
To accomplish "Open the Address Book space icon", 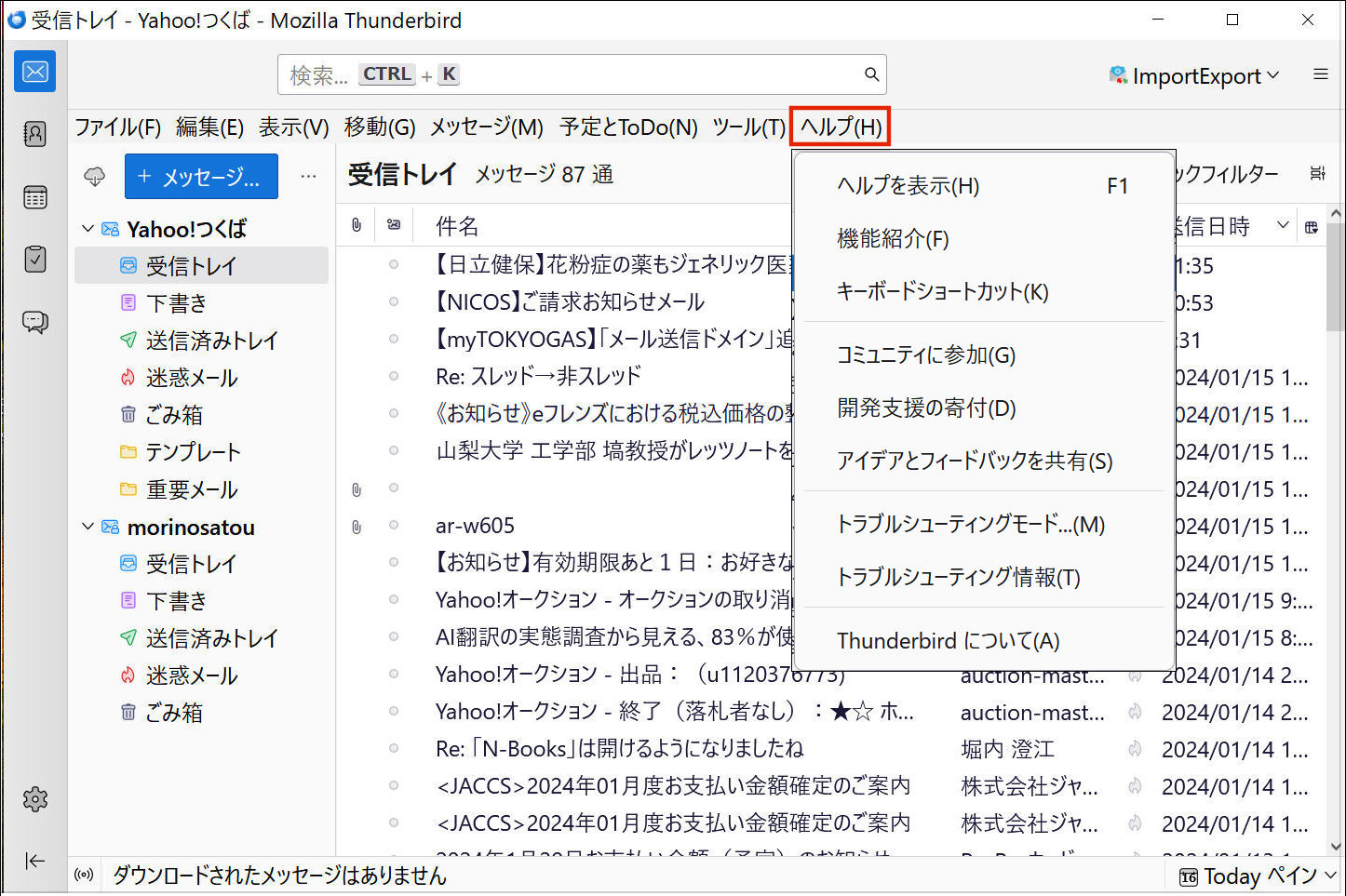I will click(34, 135).
